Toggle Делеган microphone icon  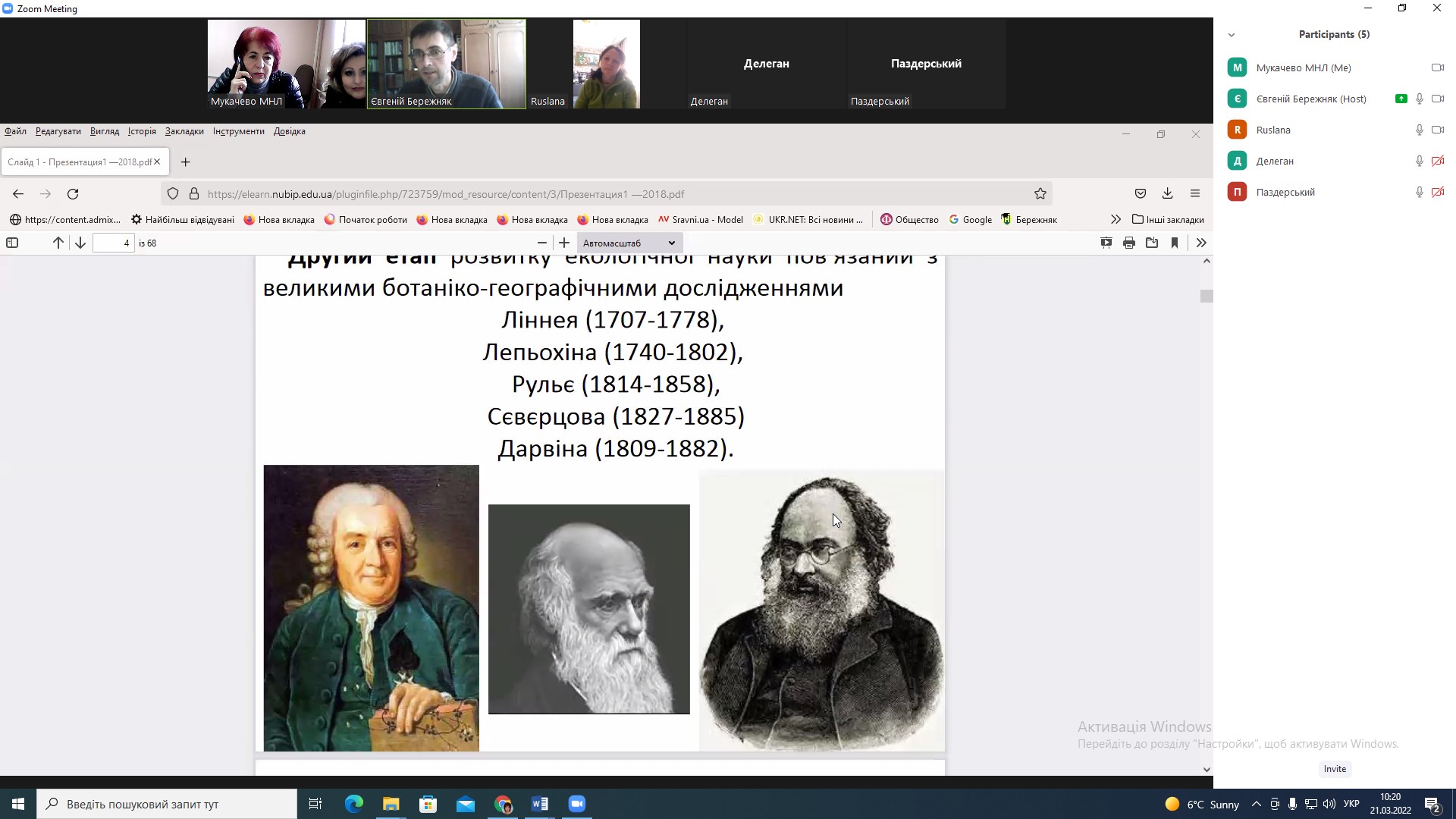(1419, 161)
